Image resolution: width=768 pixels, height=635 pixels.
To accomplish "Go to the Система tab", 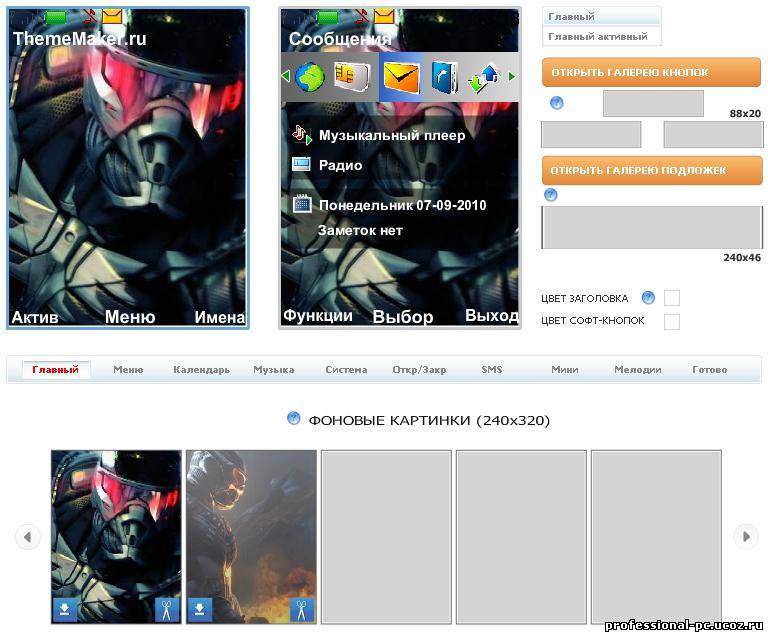I will pos(346,369).
